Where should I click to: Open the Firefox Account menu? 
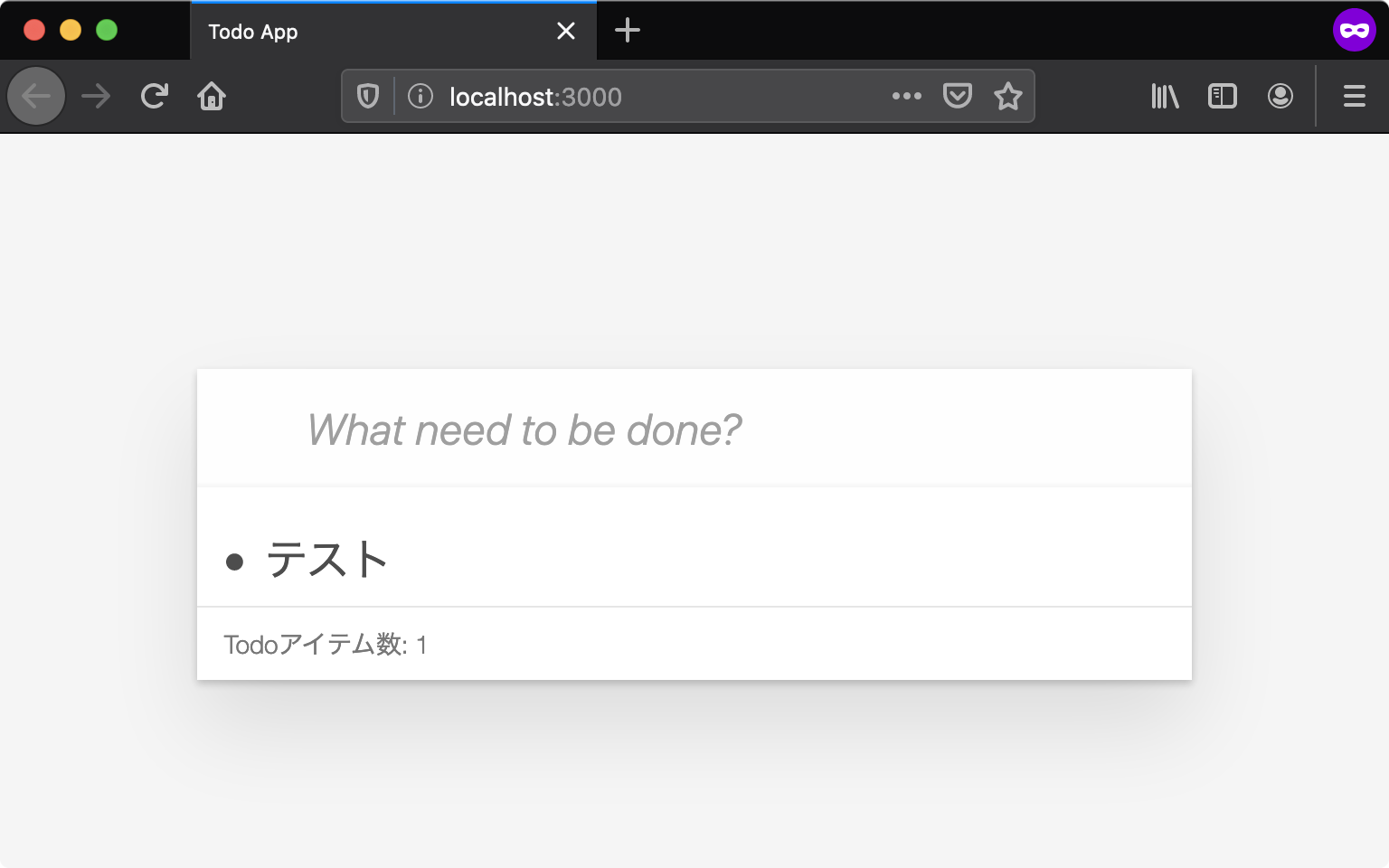[x=1280, y=96]
